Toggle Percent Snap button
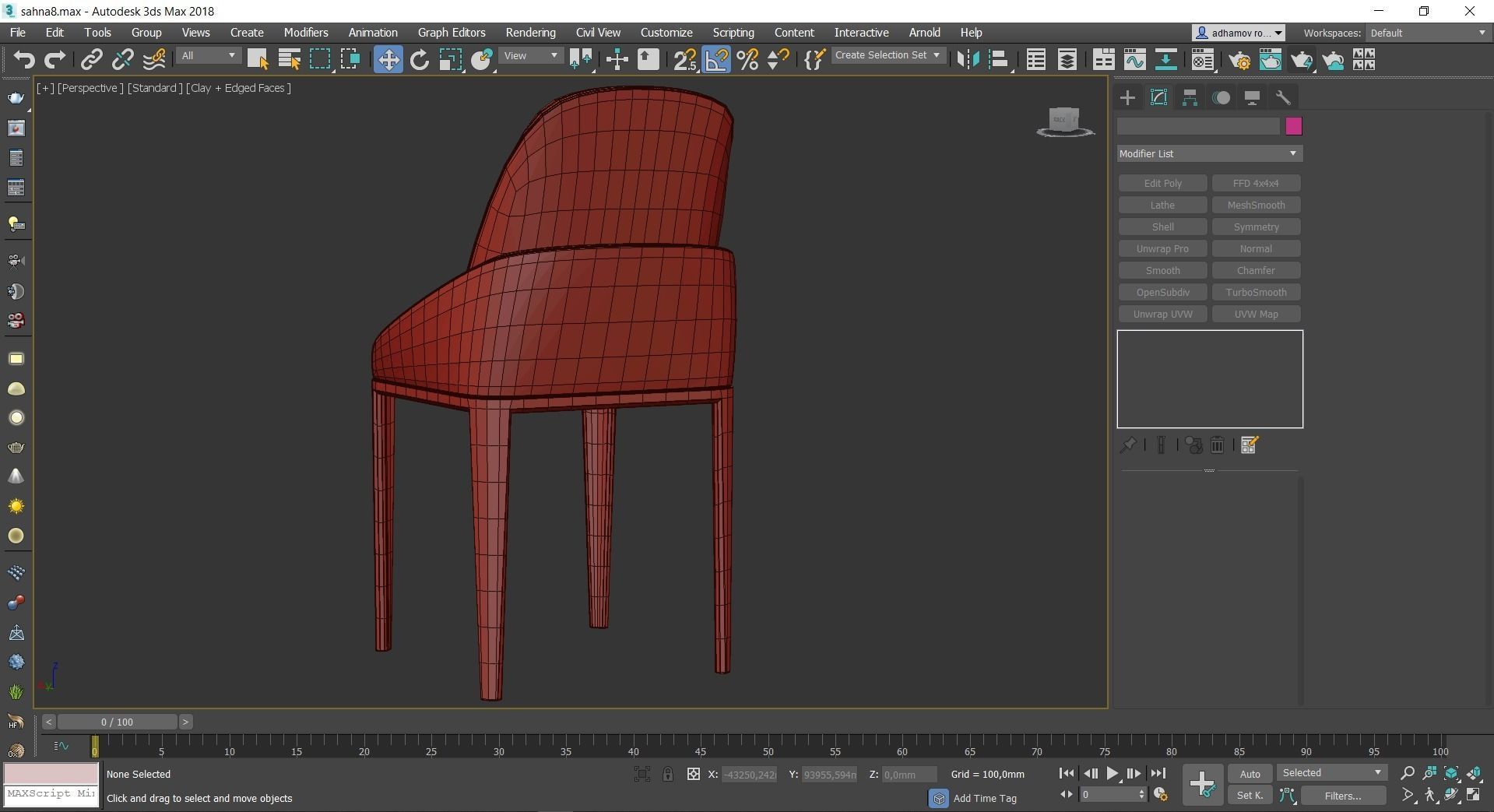 [x=747, y=60]
